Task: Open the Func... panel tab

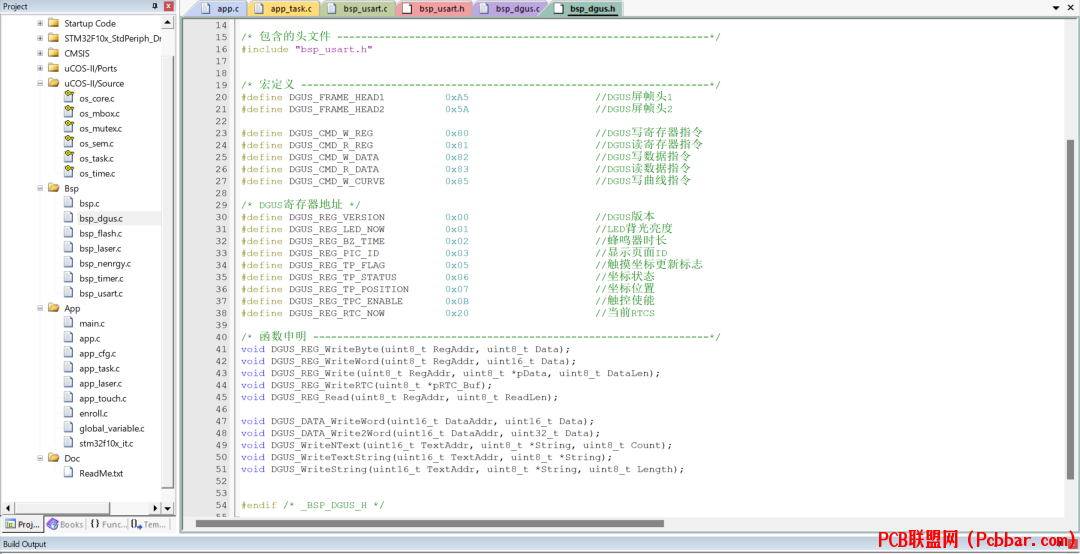Action: 108,524
